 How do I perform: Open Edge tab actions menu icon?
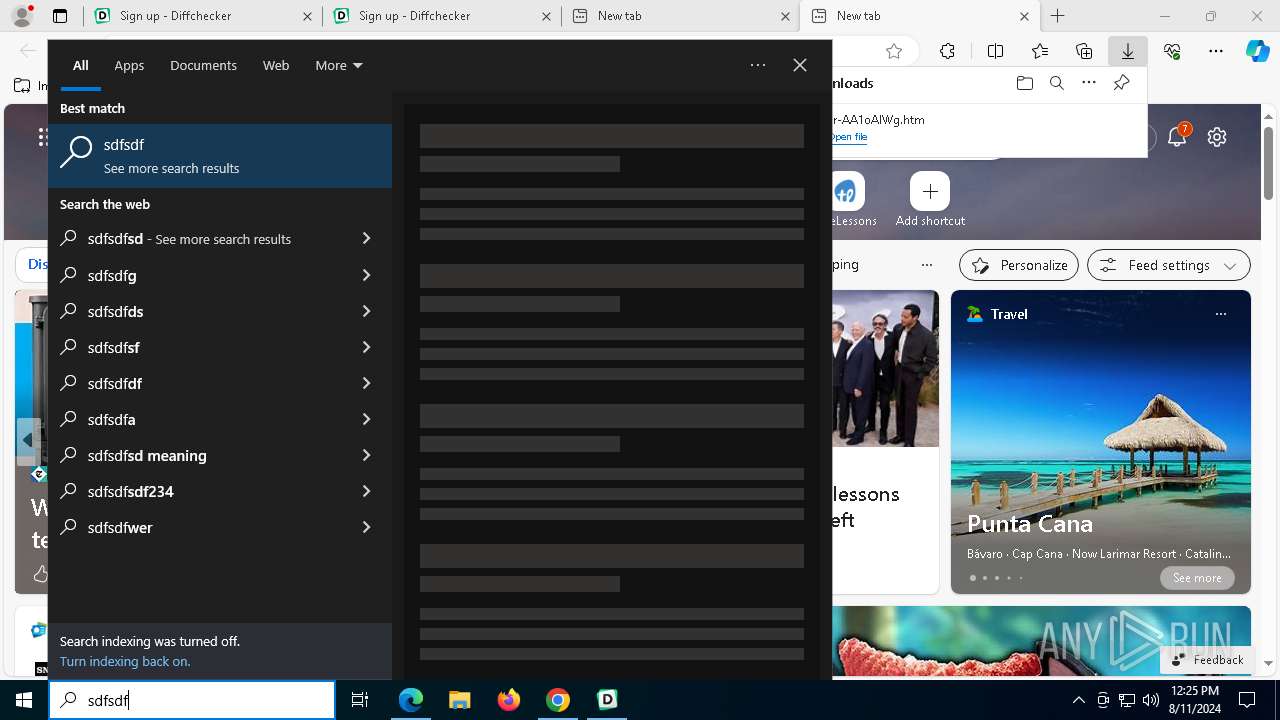pyautogui.click(x=60, y=16)
